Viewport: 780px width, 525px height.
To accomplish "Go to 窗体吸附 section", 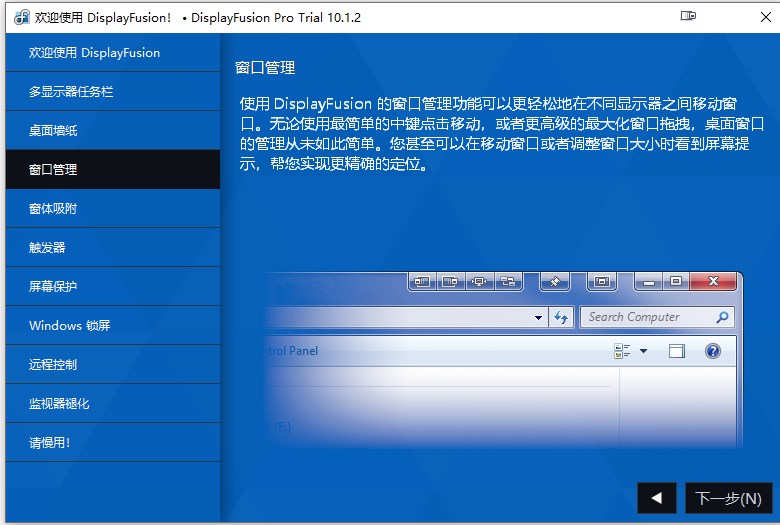I will pos(113,209).
